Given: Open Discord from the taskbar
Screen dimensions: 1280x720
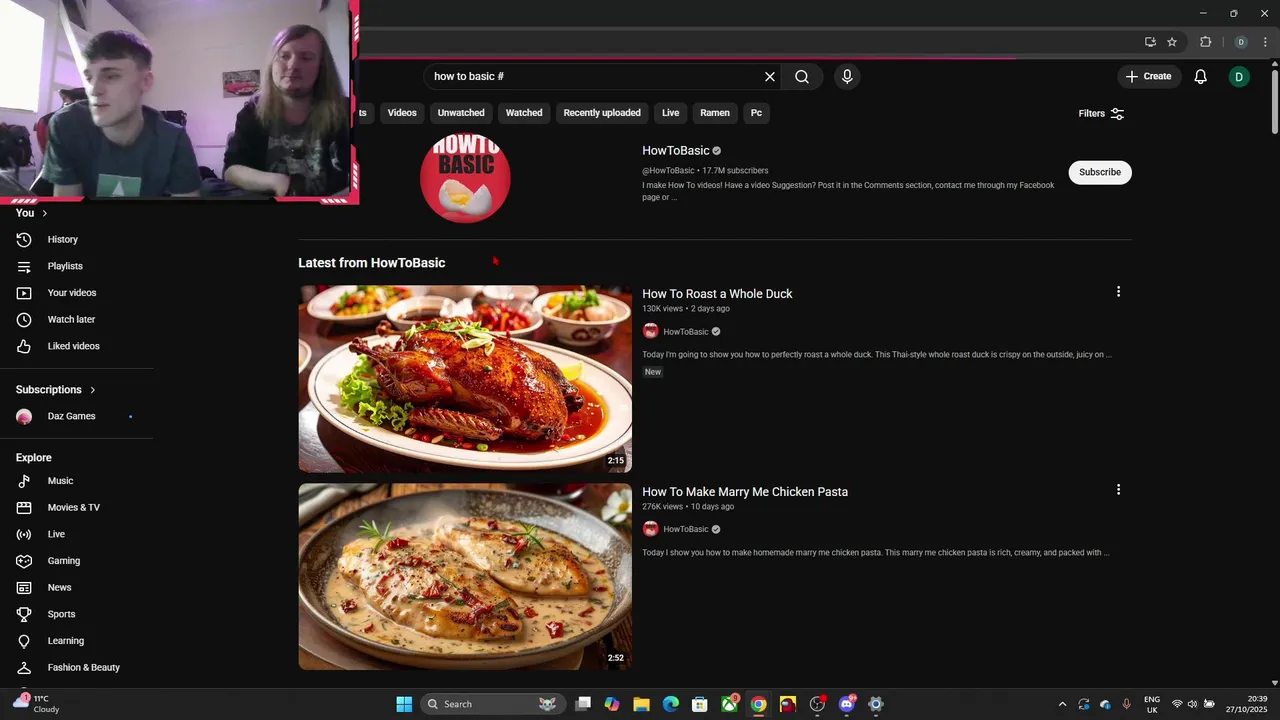Looking at the screenshot, I should coord(847,704).
